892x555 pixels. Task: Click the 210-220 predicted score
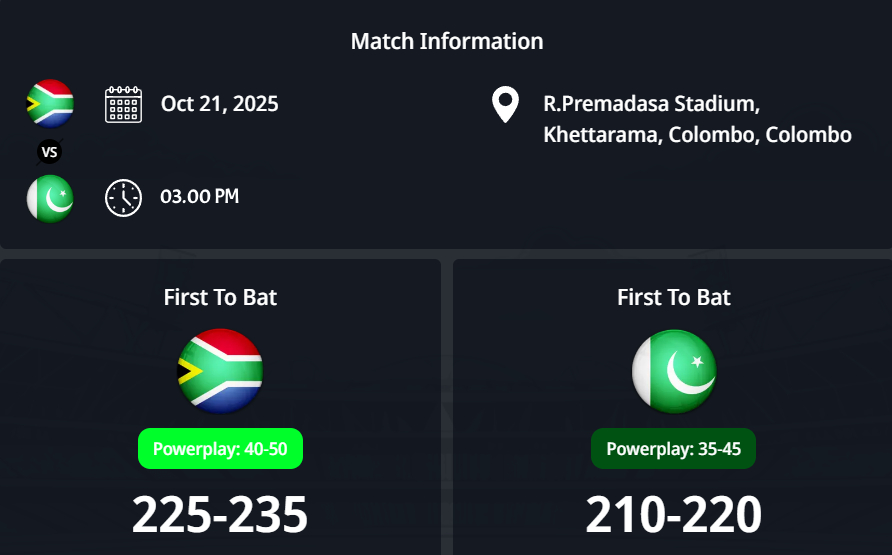(x=674, y=515)
